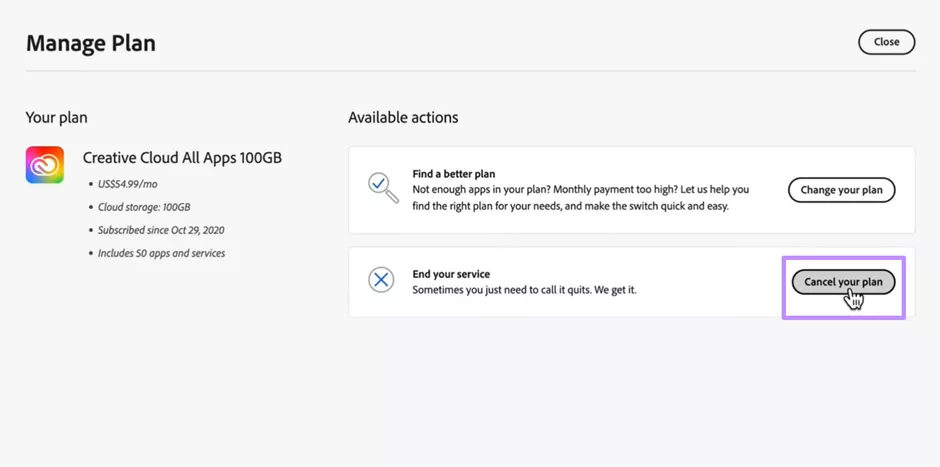940x467 pixels.
Task: Click the US$54.99/mo price line
Action: point(127,184)
